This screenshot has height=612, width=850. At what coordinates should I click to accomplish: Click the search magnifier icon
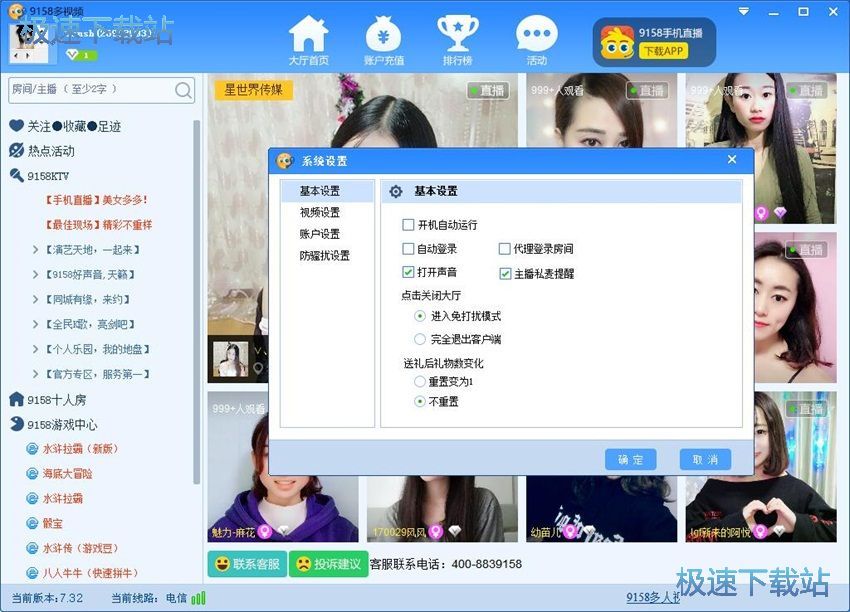[183, 90]
